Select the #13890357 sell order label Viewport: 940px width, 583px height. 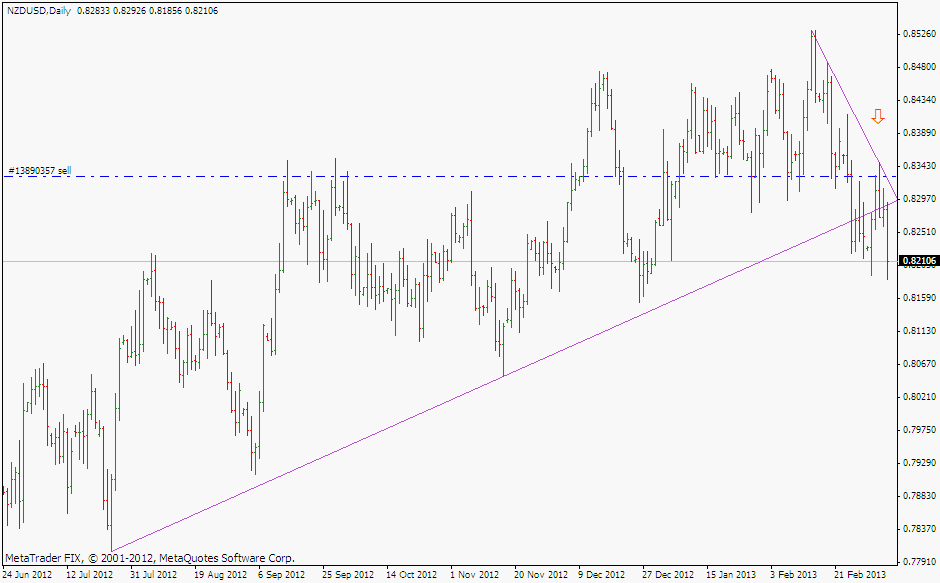click(39, 171)
